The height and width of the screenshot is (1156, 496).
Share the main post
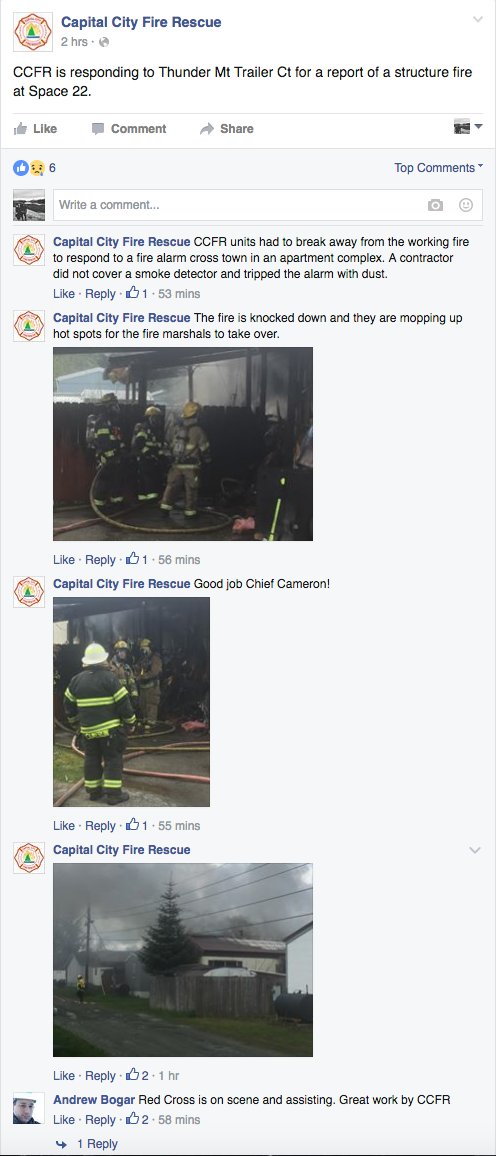(227, 128)
